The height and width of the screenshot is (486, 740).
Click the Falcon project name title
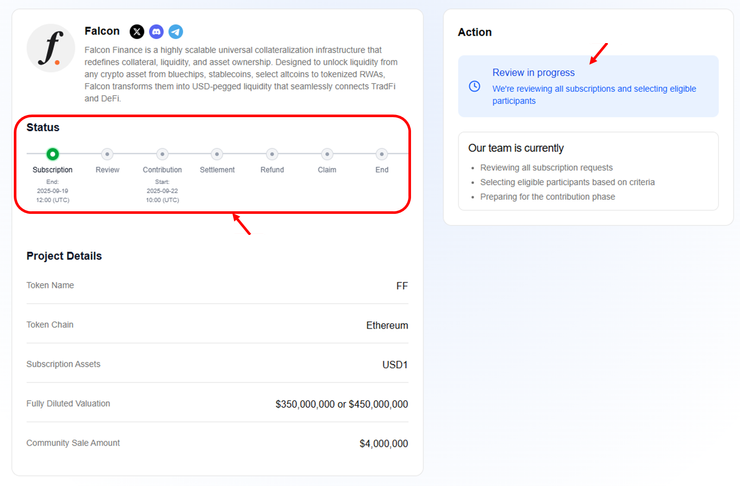pyautogui.click(x=102, y=32)
